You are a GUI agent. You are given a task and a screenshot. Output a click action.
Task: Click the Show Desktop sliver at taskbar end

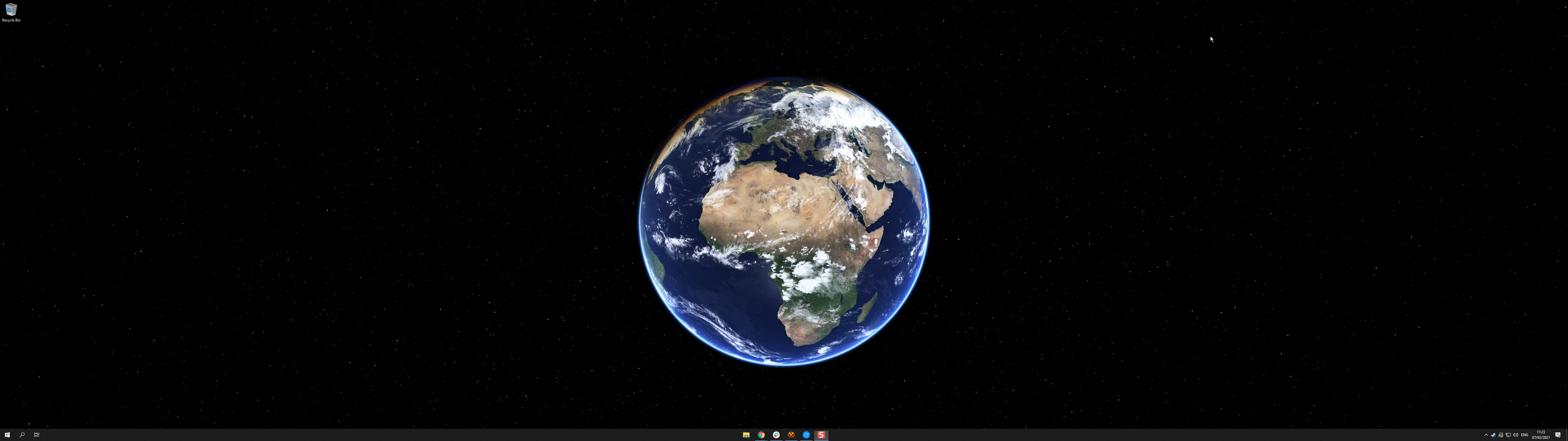1567,435
